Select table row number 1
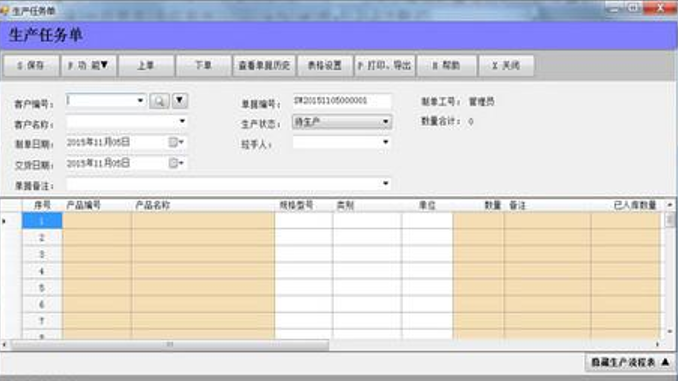This screenshot has width=678, height=381. click(42, 221)
